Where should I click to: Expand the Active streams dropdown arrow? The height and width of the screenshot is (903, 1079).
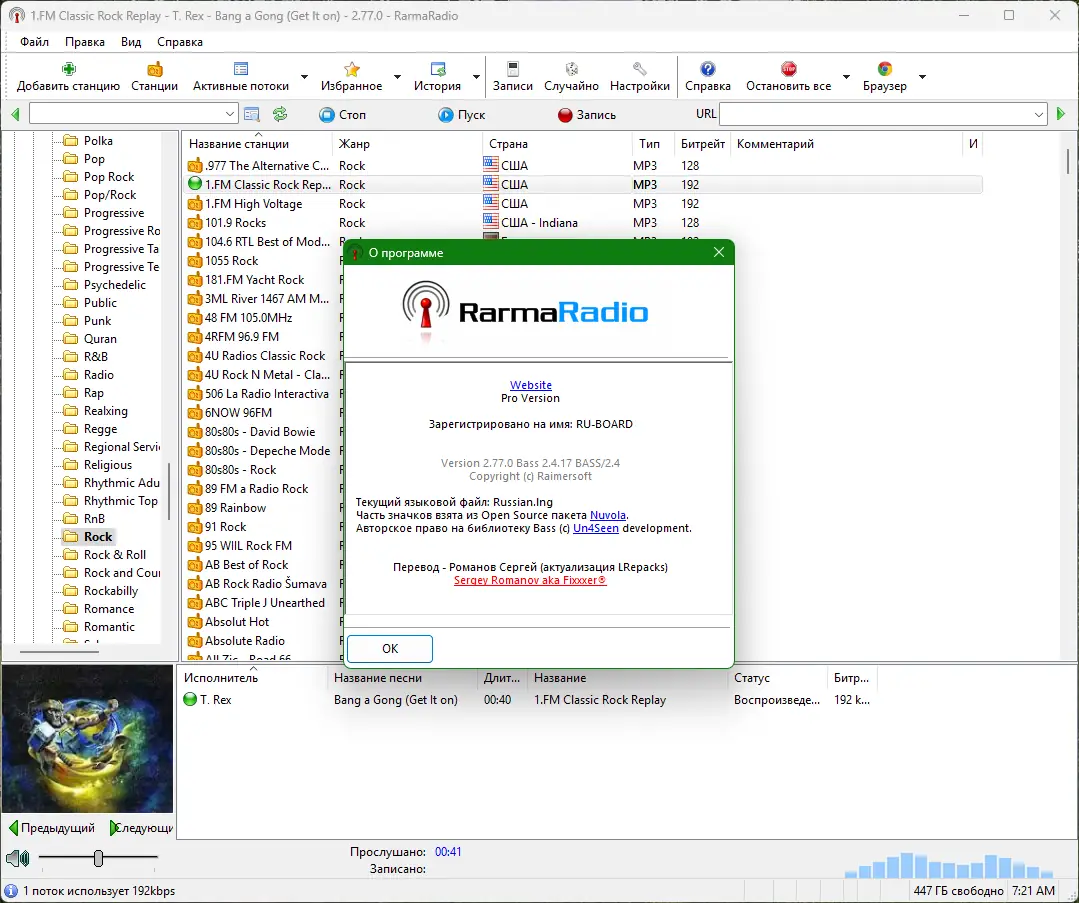304,76
